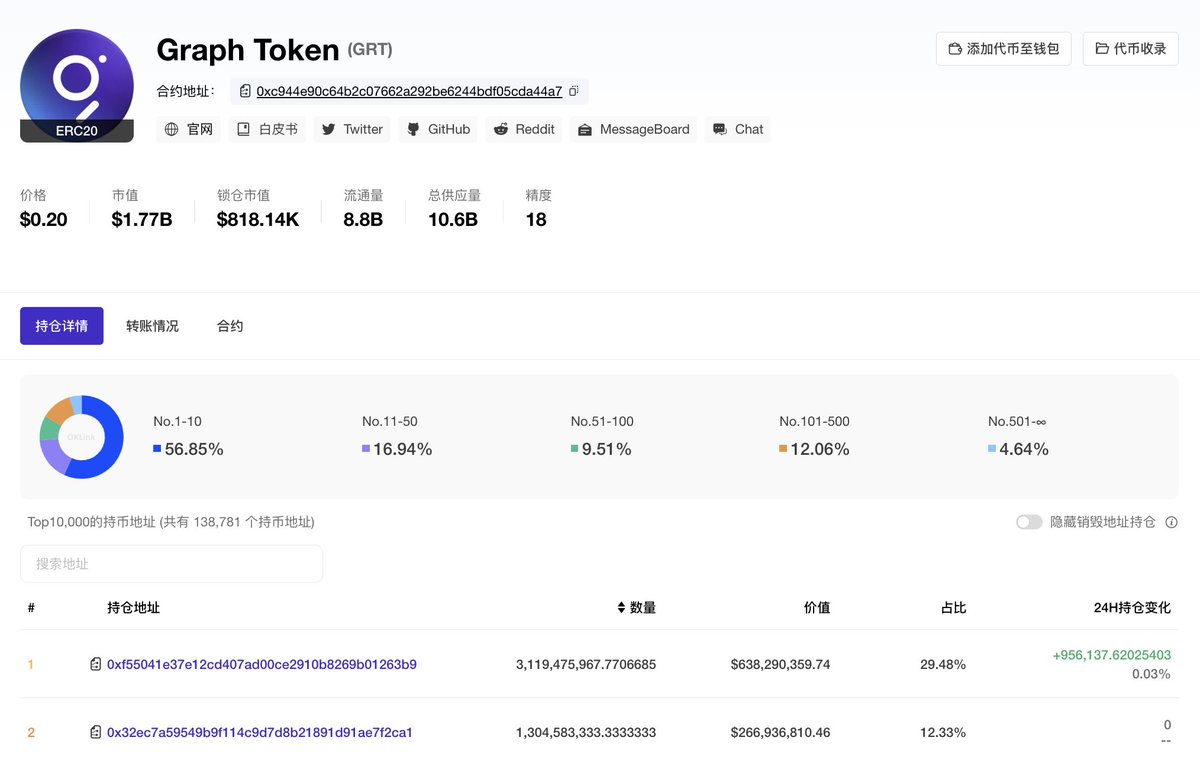Open the GitHub link
Screen dimensions: 1200x763
(x=438, y=129)
